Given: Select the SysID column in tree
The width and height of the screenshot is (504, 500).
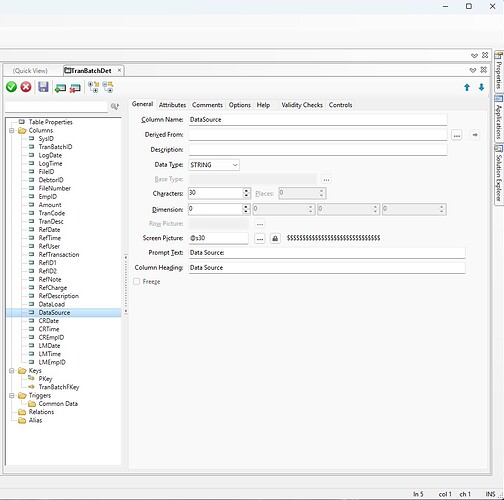Looking at the screenshot, I should point(46,139).
